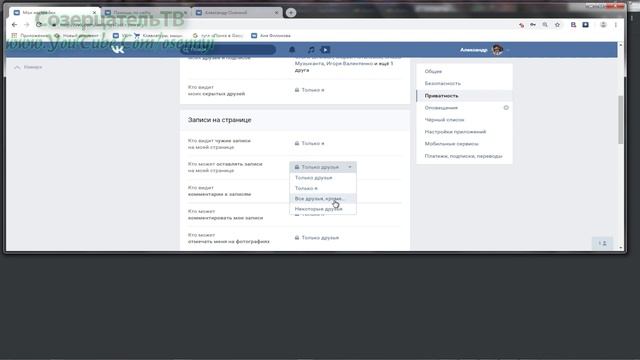Click the circle icon beside Оповещения
This screenshot has height=360, width=640.
pos(506,108)
